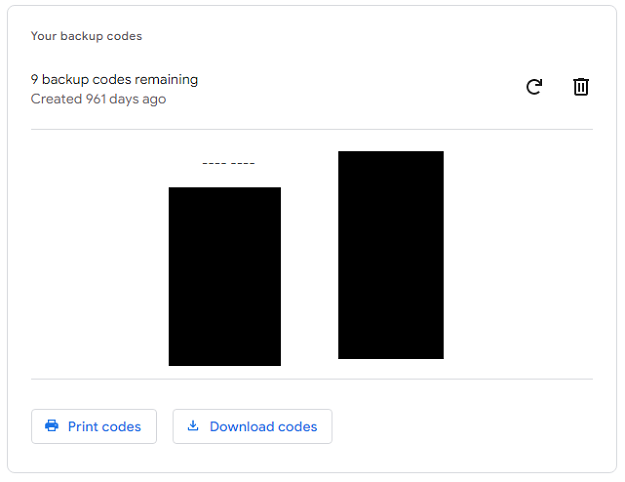Delete all backup codes with bin icon
Screen dimensions: 625x482
[581, 87]
